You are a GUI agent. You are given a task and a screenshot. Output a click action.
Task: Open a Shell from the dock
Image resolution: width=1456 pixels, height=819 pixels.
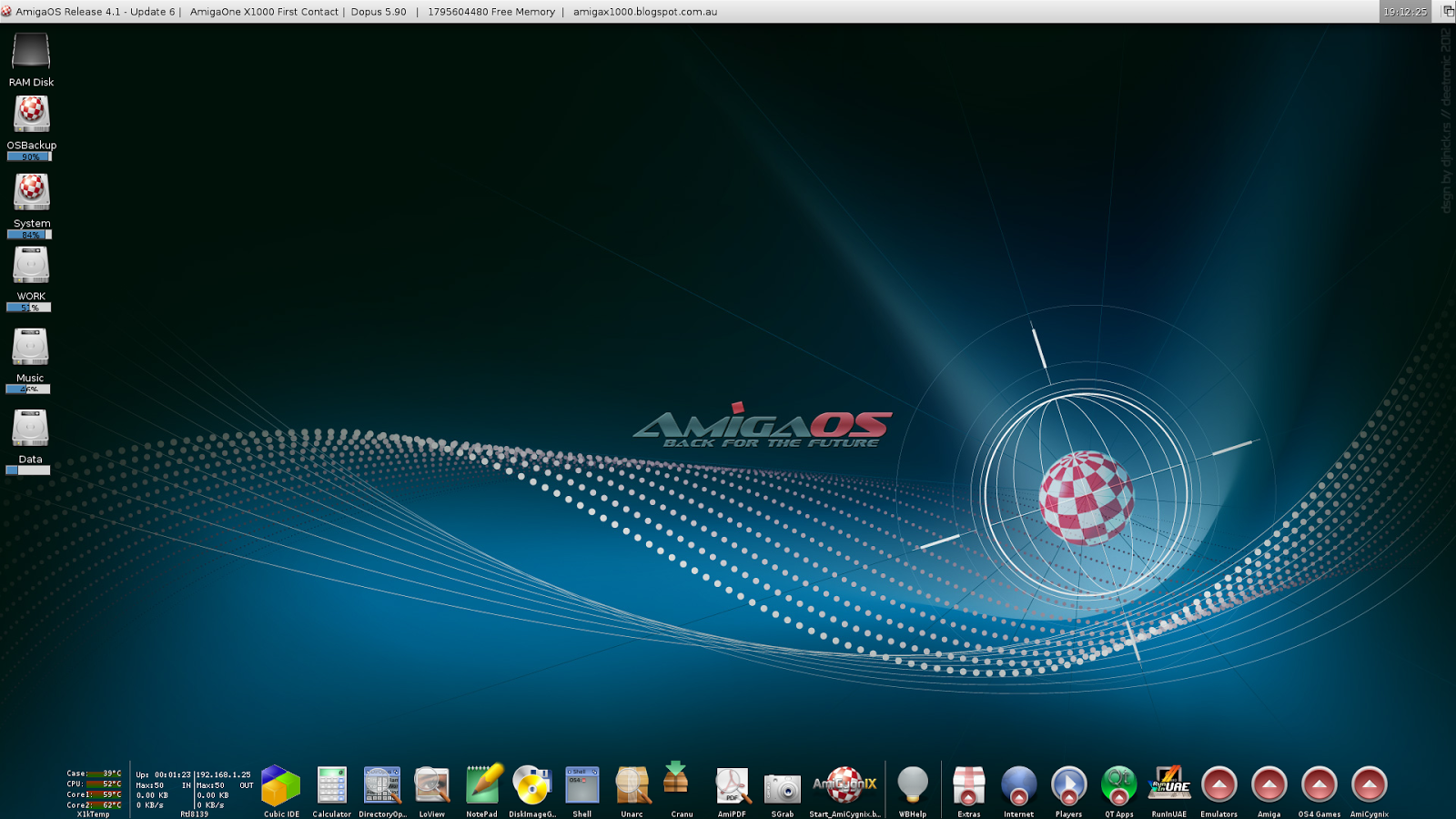click(x=582, y=785)
